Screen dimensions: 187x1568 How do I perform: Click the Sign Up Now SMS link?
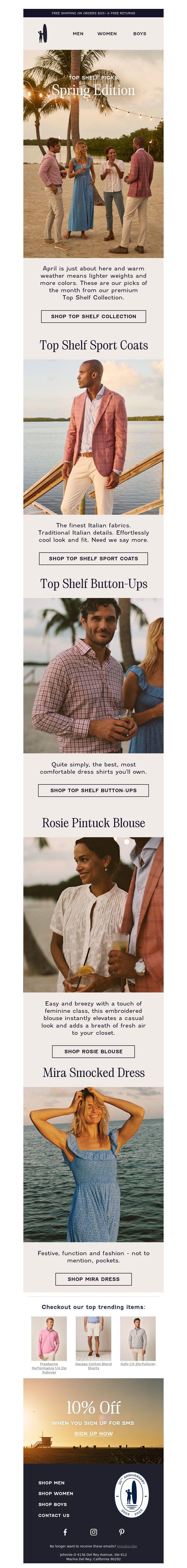point(93,1433)
